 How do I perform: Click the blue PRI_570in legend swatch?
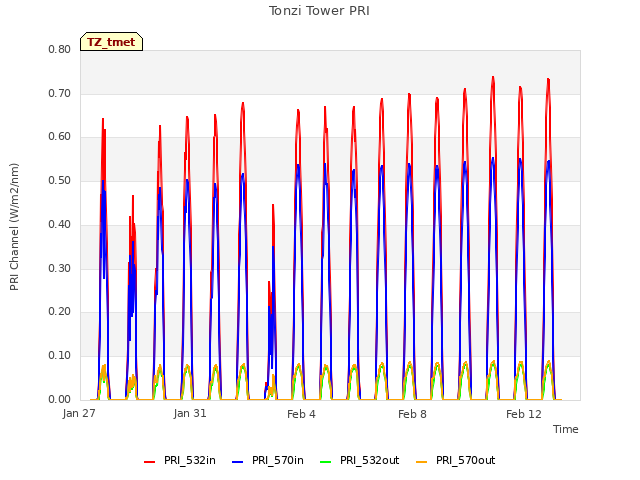(x=238, y=462)
